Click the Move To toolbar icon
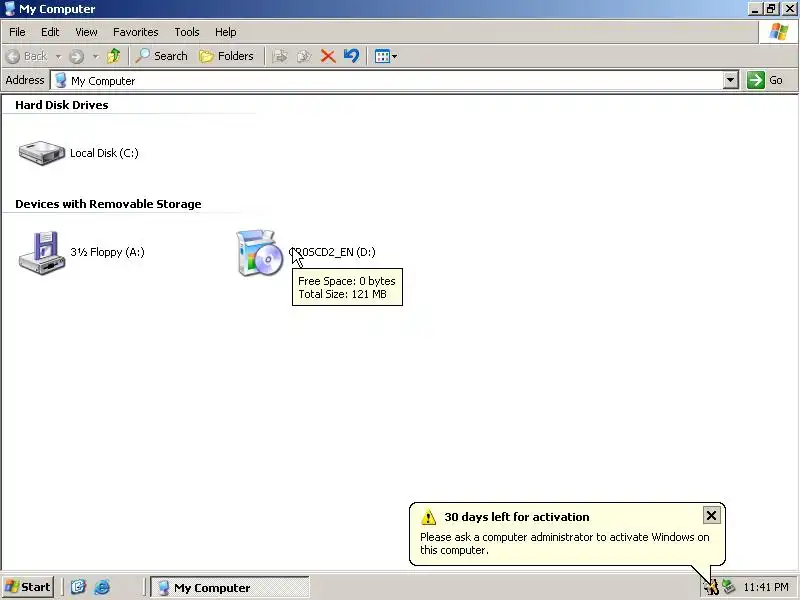 pos(280,56)
